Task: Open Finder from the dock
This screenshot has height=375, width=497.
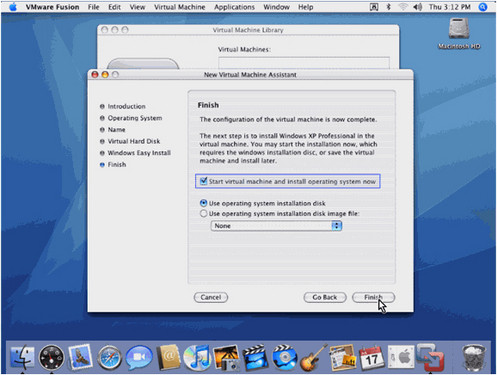Action: (x=22, y=358)
